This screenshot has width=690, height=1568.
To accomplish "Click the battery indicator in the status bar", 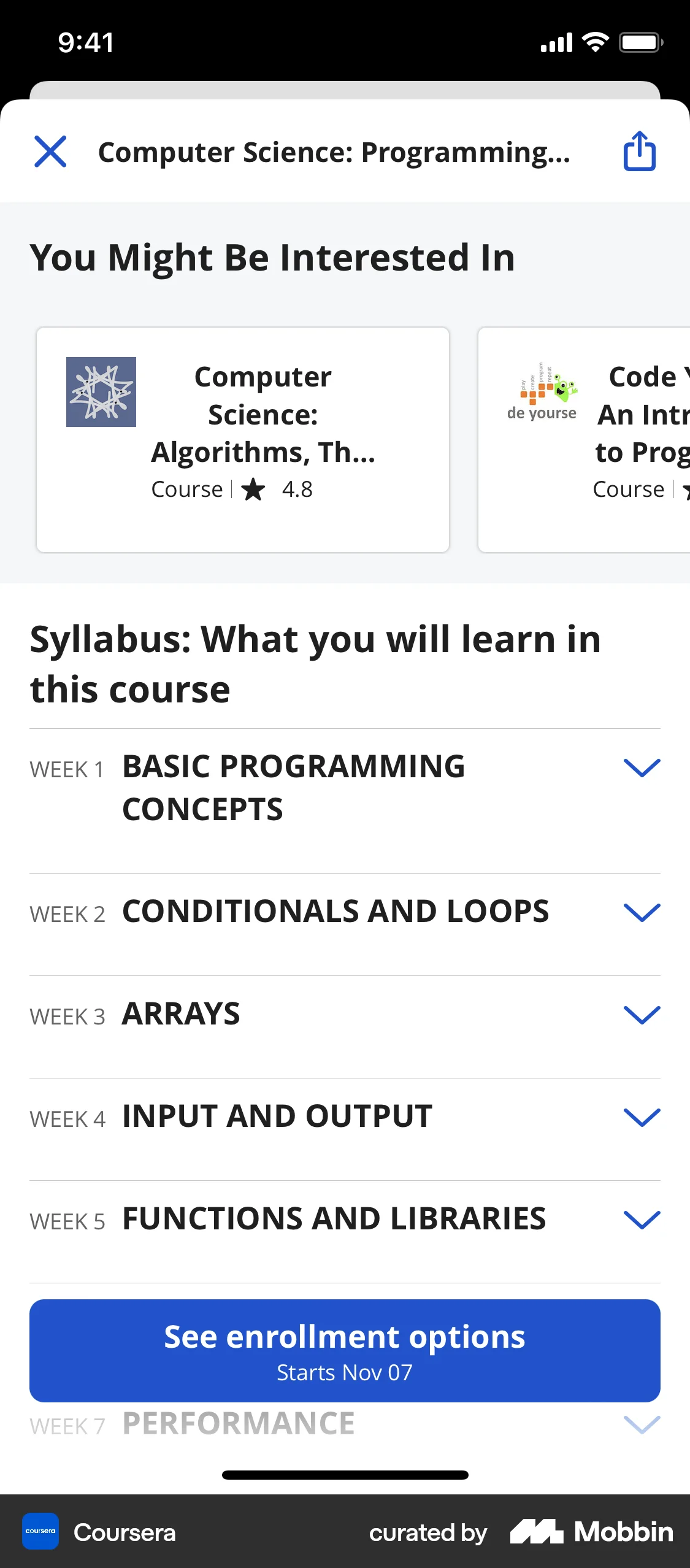I will [638, 42].
